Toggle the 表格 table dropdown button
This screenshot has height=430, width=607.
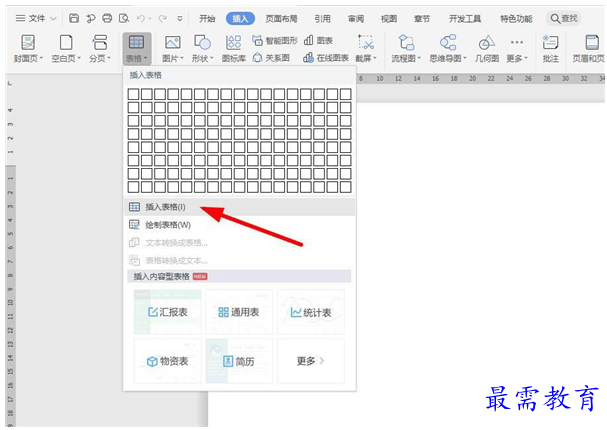pyautogui.click(x=137, y=48)
